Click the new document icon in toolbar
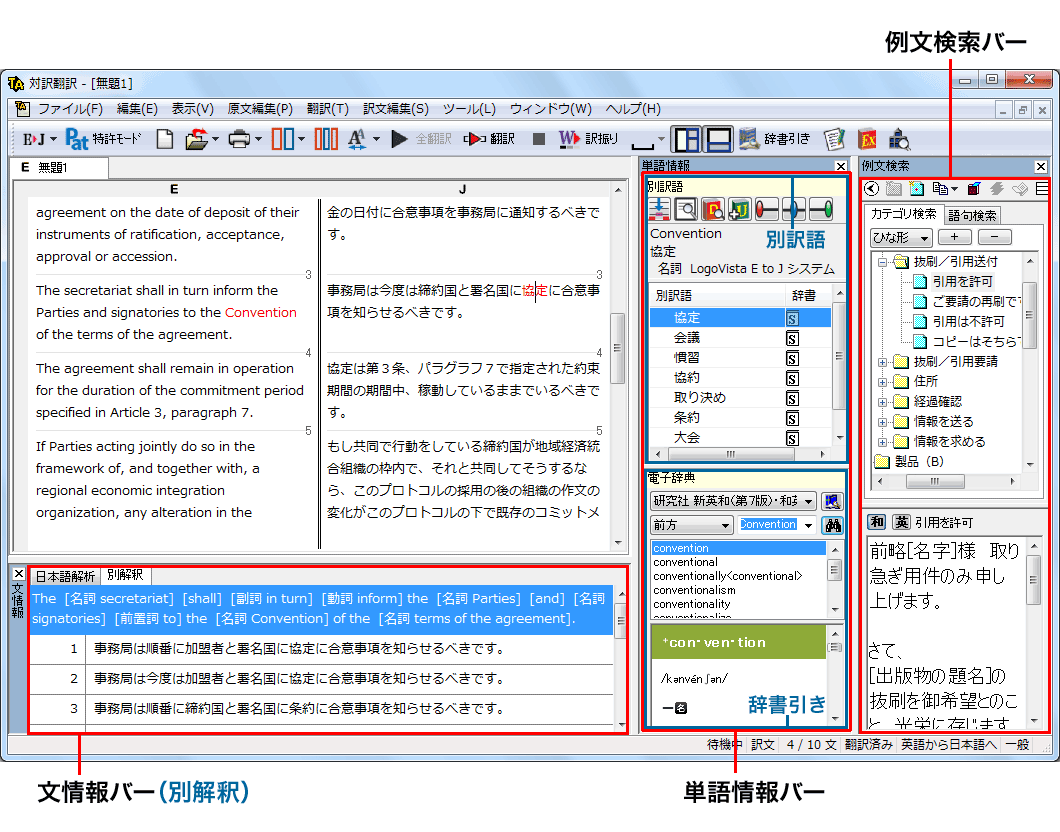The height and width of the screenshot is (832, 1060). 164,139
